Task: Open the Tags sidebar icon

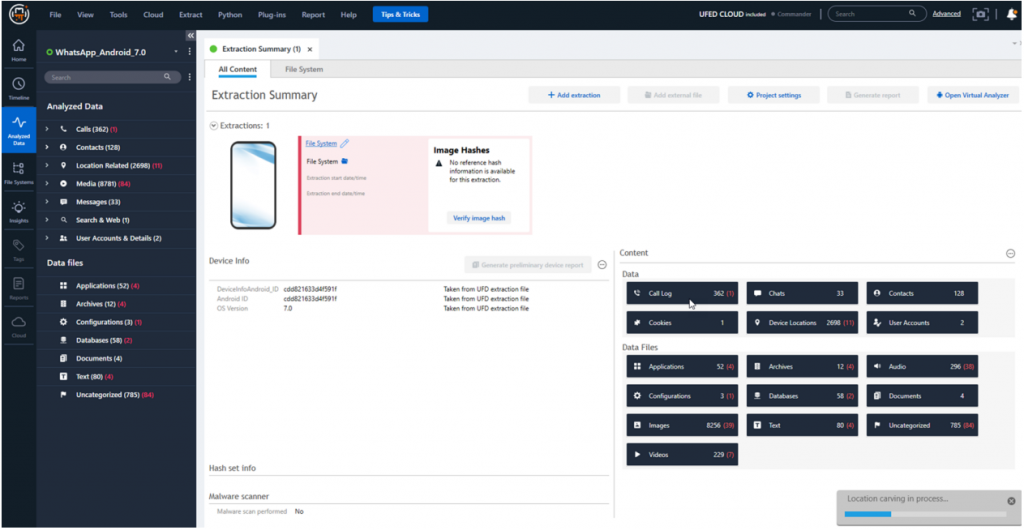Action: pos(18,249)
